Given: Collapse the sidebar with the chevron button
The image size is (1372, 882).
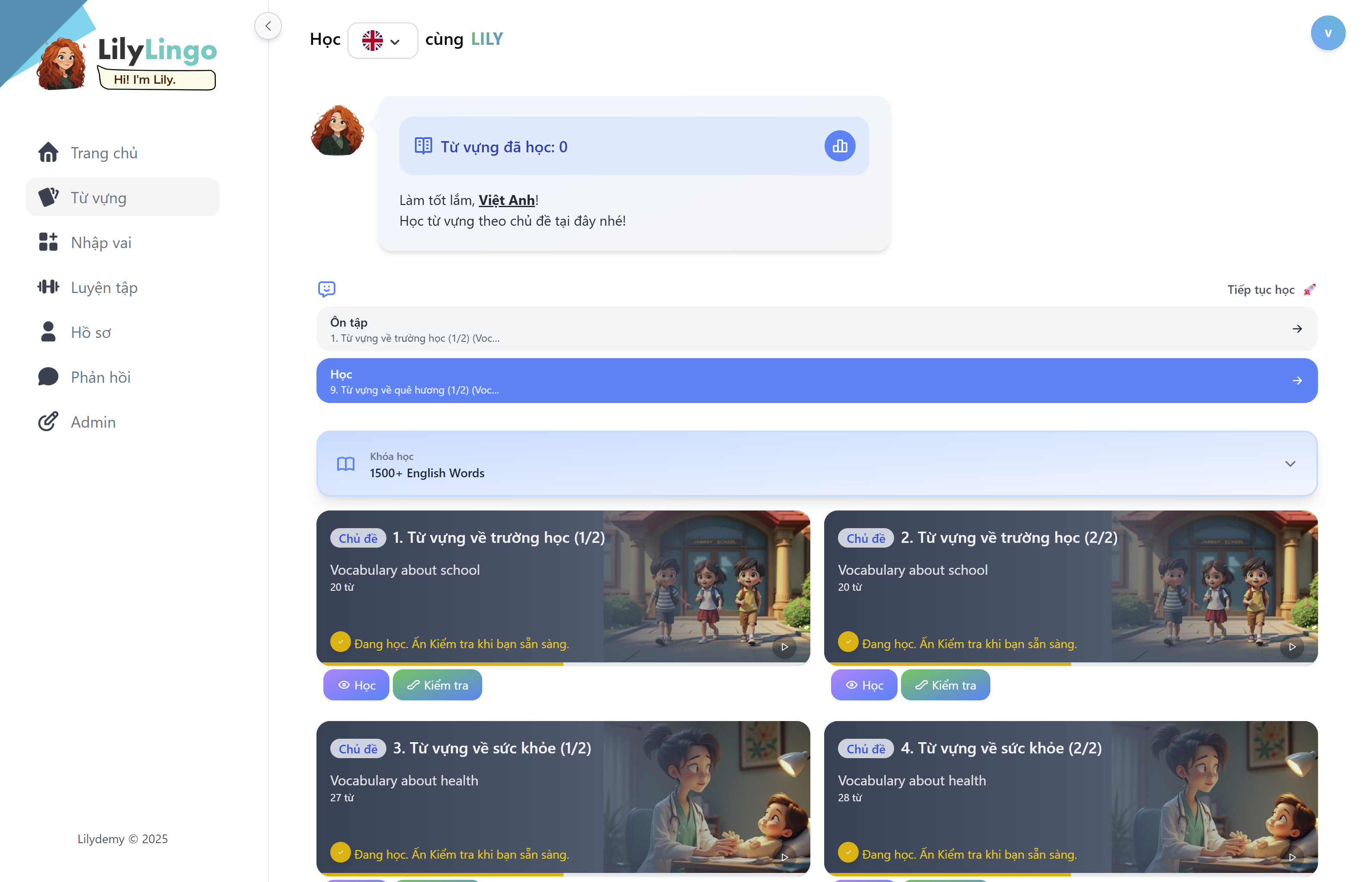Looking at the screenshot, I should (268, 25).
